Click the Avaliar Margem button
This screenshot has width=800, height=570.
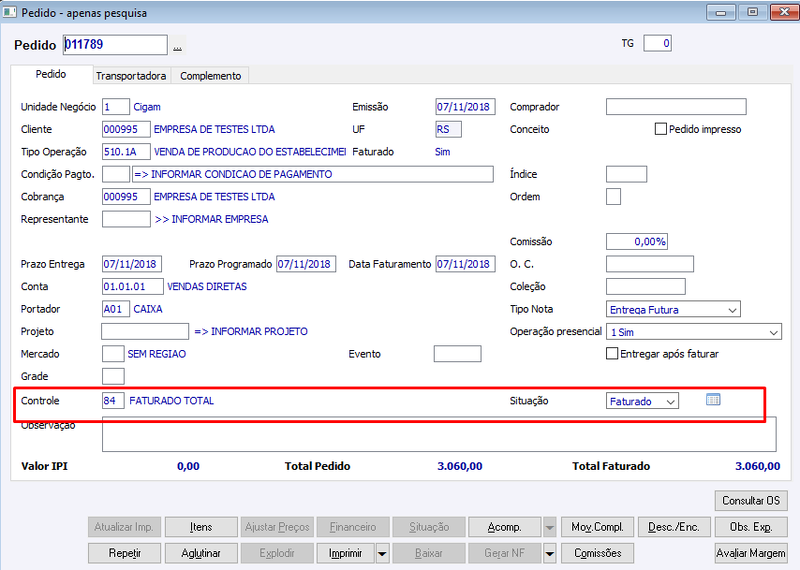[x=751, y=553]
